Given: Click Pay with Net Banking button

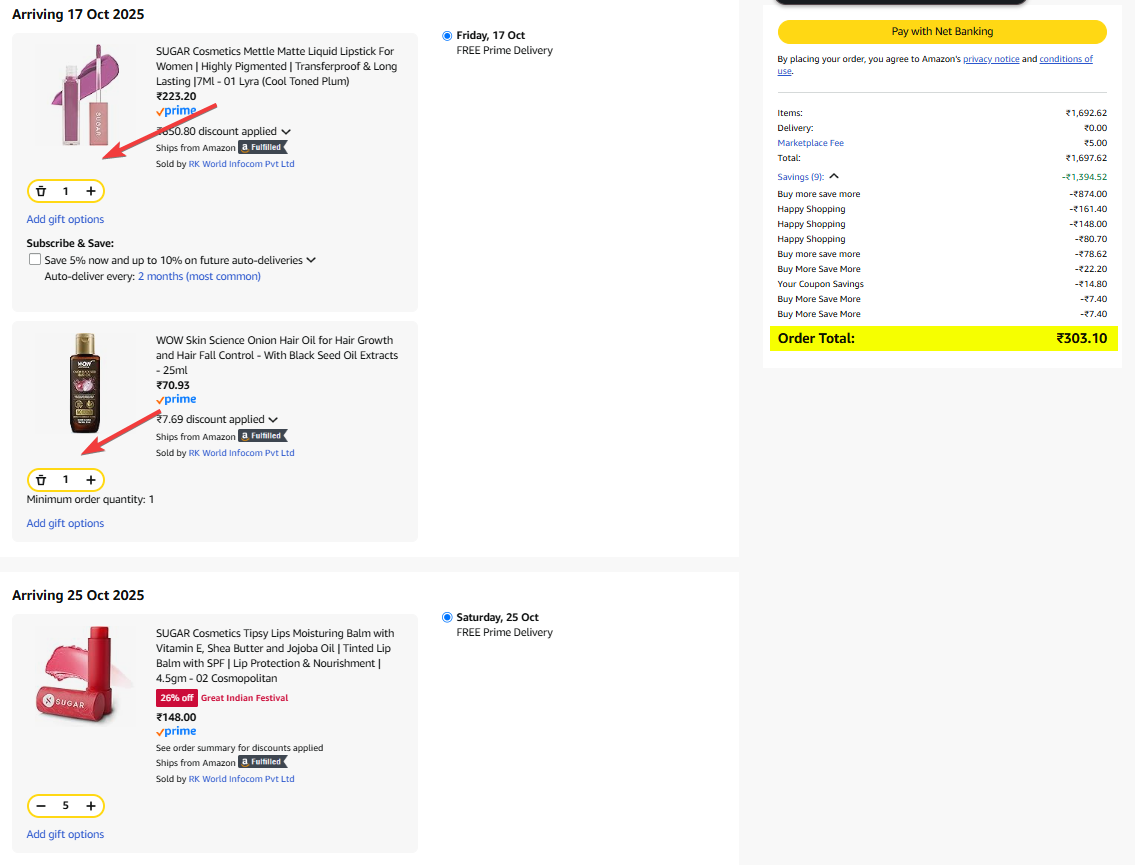Looking at the screenshot, I should pos(942,31).
